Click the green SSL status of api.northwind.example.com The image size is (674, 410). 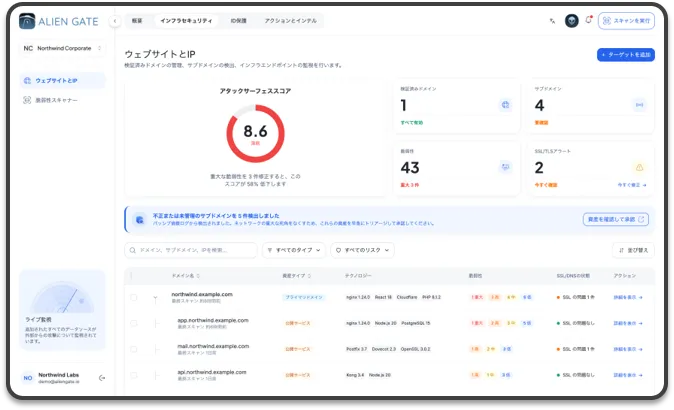click(x=576, y=375)
